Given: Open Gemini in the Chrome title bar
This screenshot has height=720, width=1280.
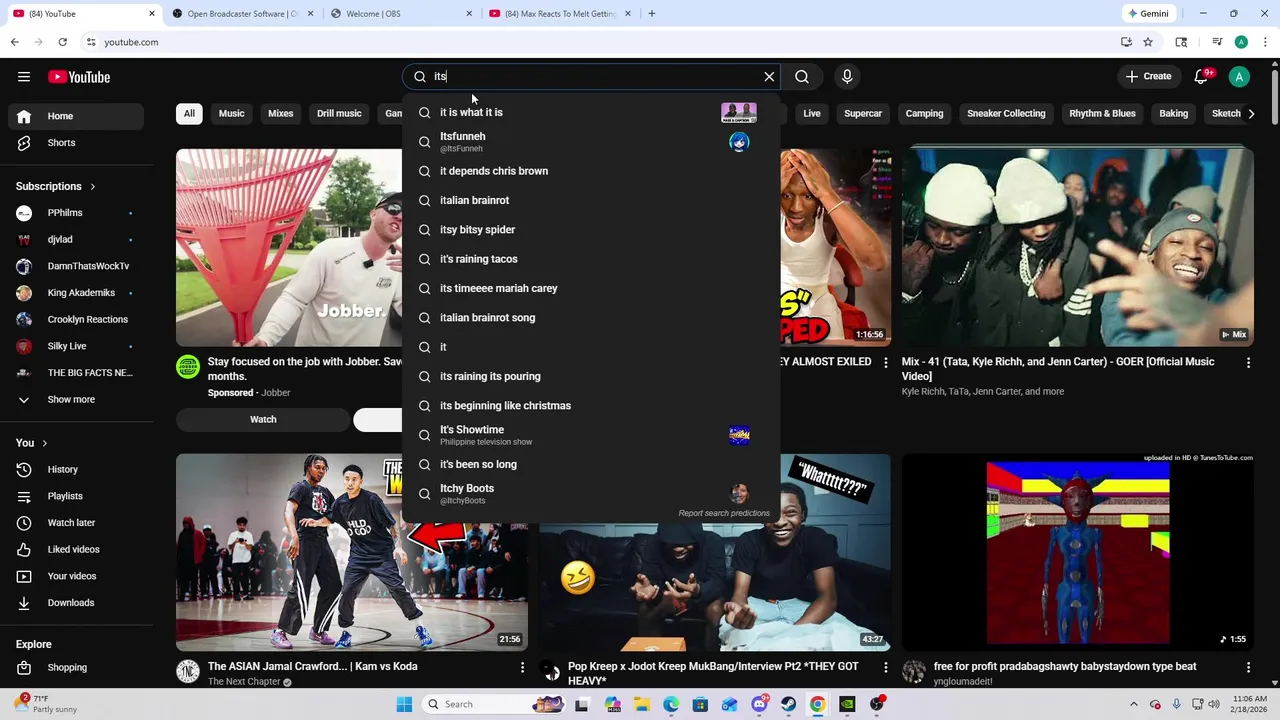Looking at the screenshot, I should 1147,14.
